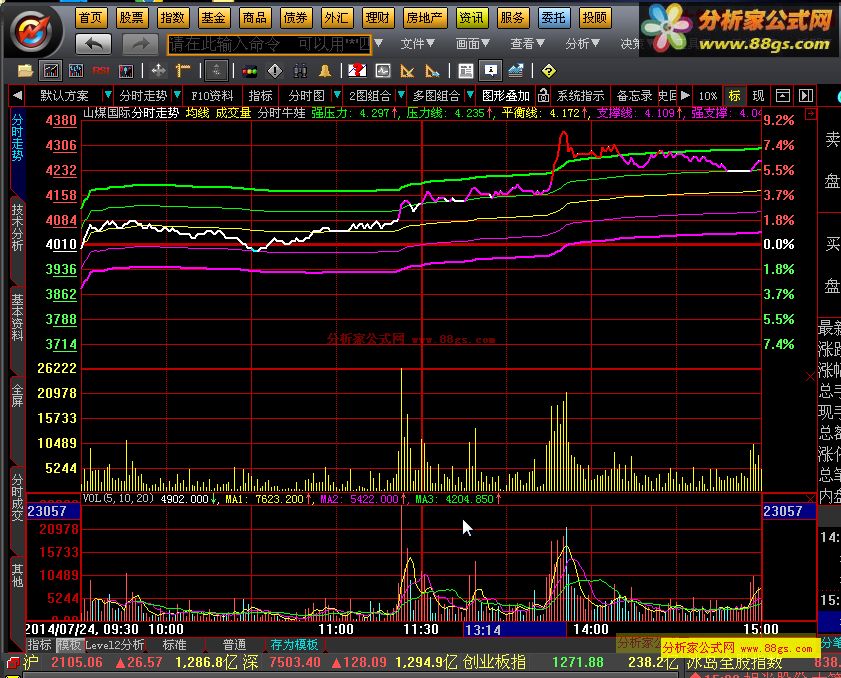Select the 基本资料 side tab
The height and width of the screenshot is (678, 841).
(x=17, y=317)
